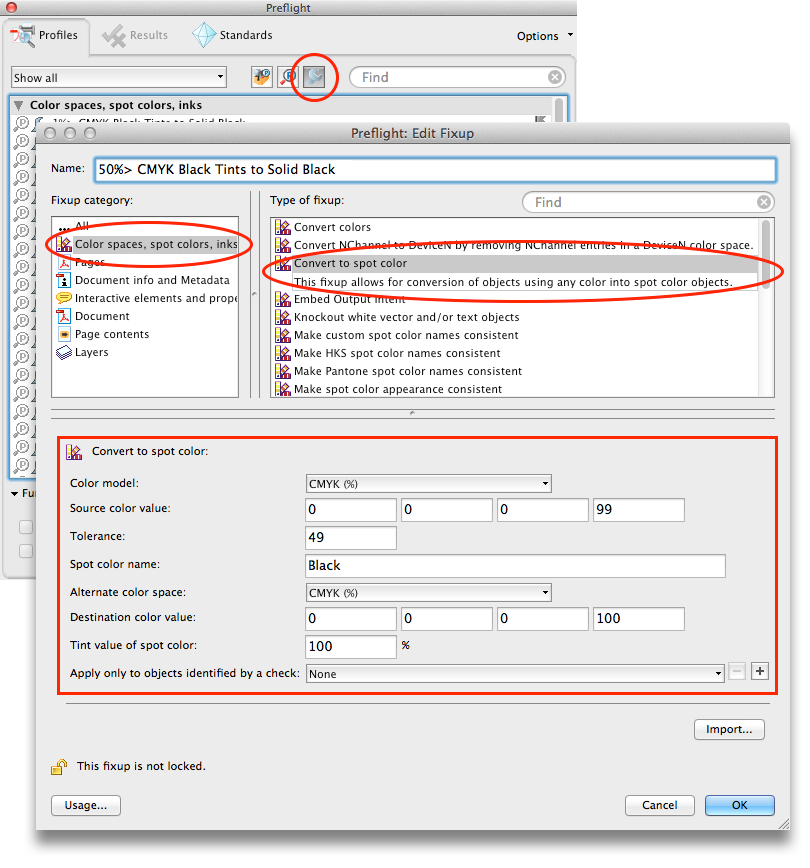Click the unlocked padlock icon

click(59, 767)
